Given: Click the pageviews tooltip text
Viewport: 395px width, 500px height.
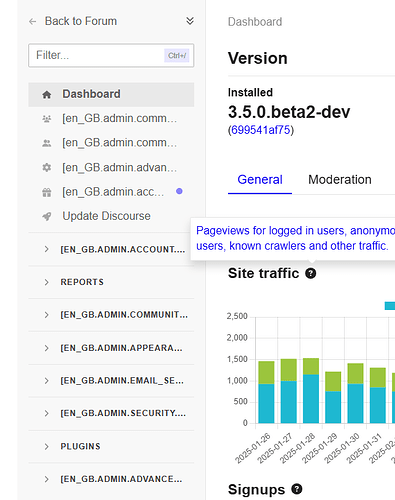Looking at the screenshot, I should click(x=295, y=238).
